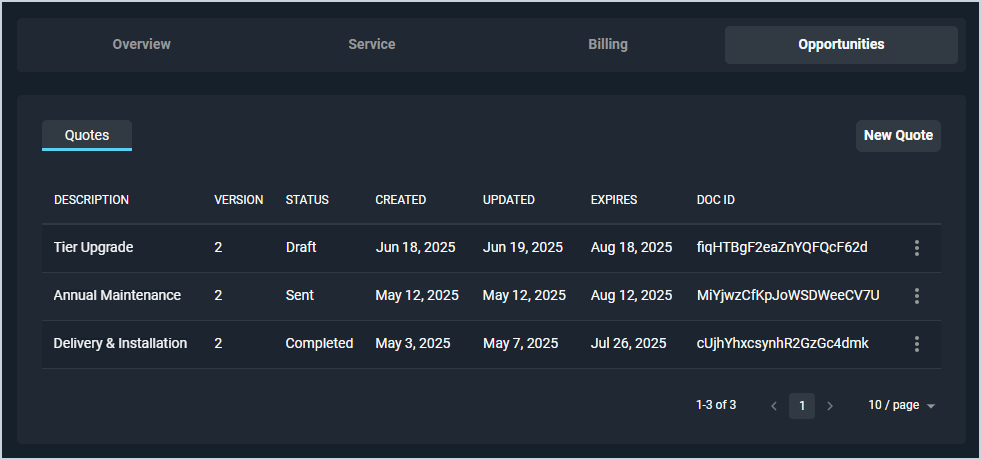Image resolution: width=981 pixels, height=460 pixels.
Task: Open the Billing tab
Action: (608, 45)
